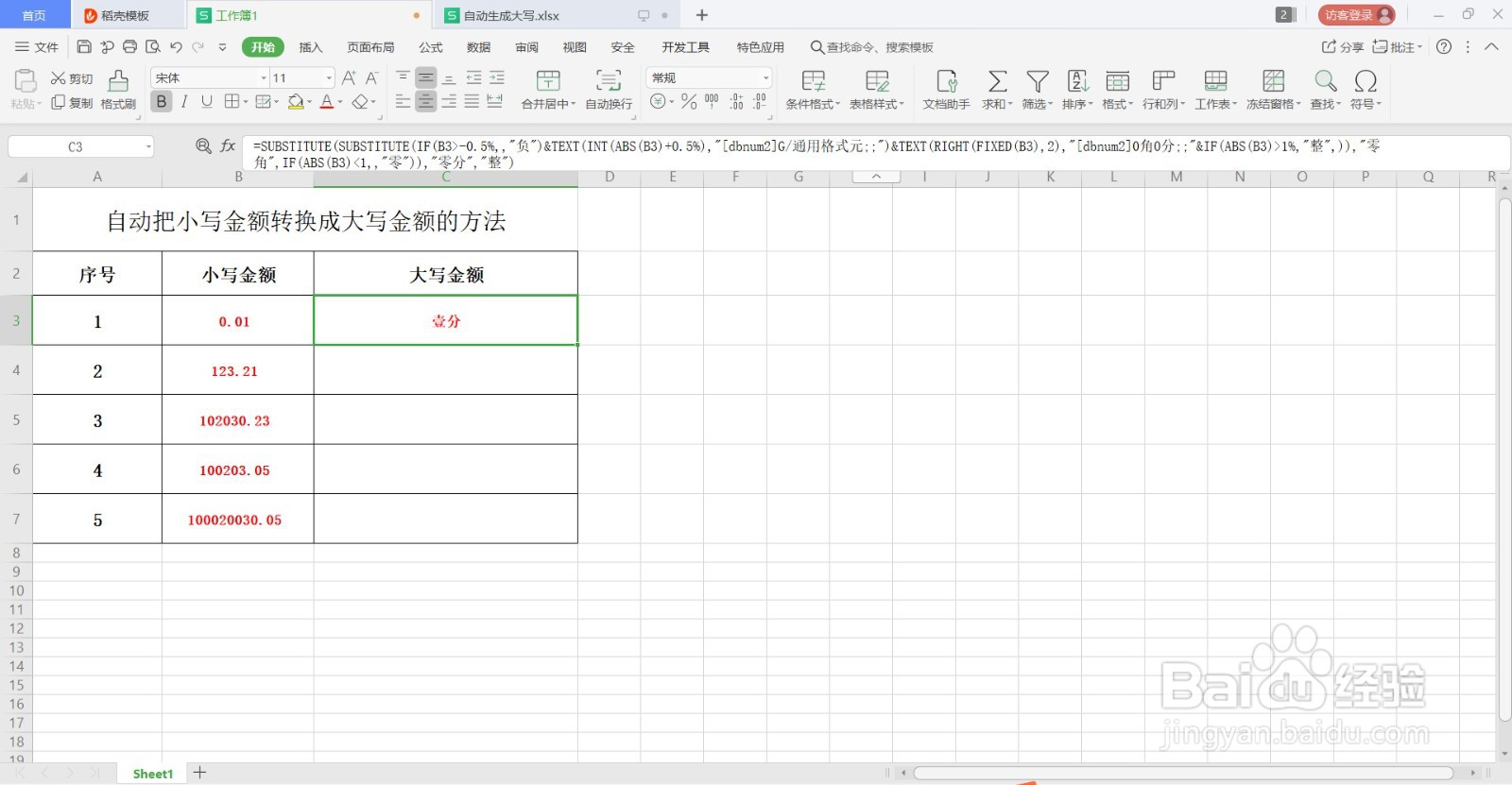Click the Copy (复制) icon
1512x785 pixels.
tap(59, 103)
